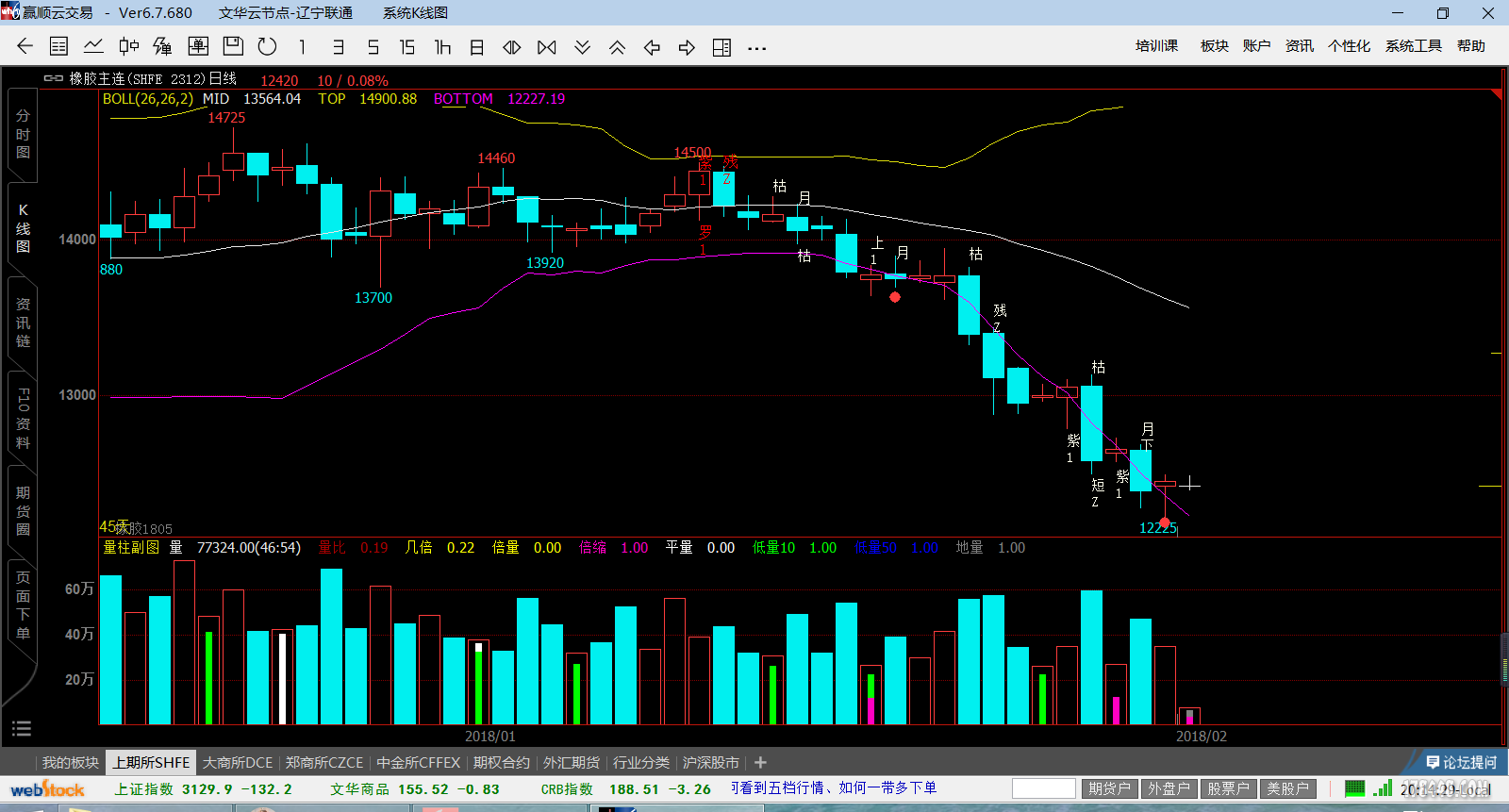Open 页面下单 side tab
1509x812 pixels.
point(23,605)
